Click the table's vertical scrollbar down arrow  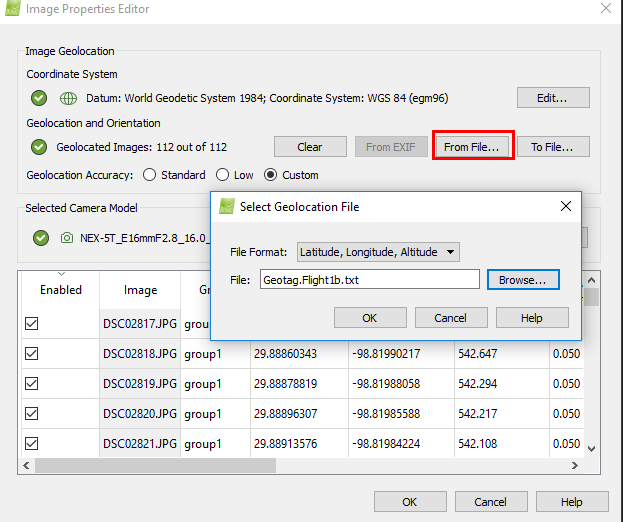pos(591,449)
